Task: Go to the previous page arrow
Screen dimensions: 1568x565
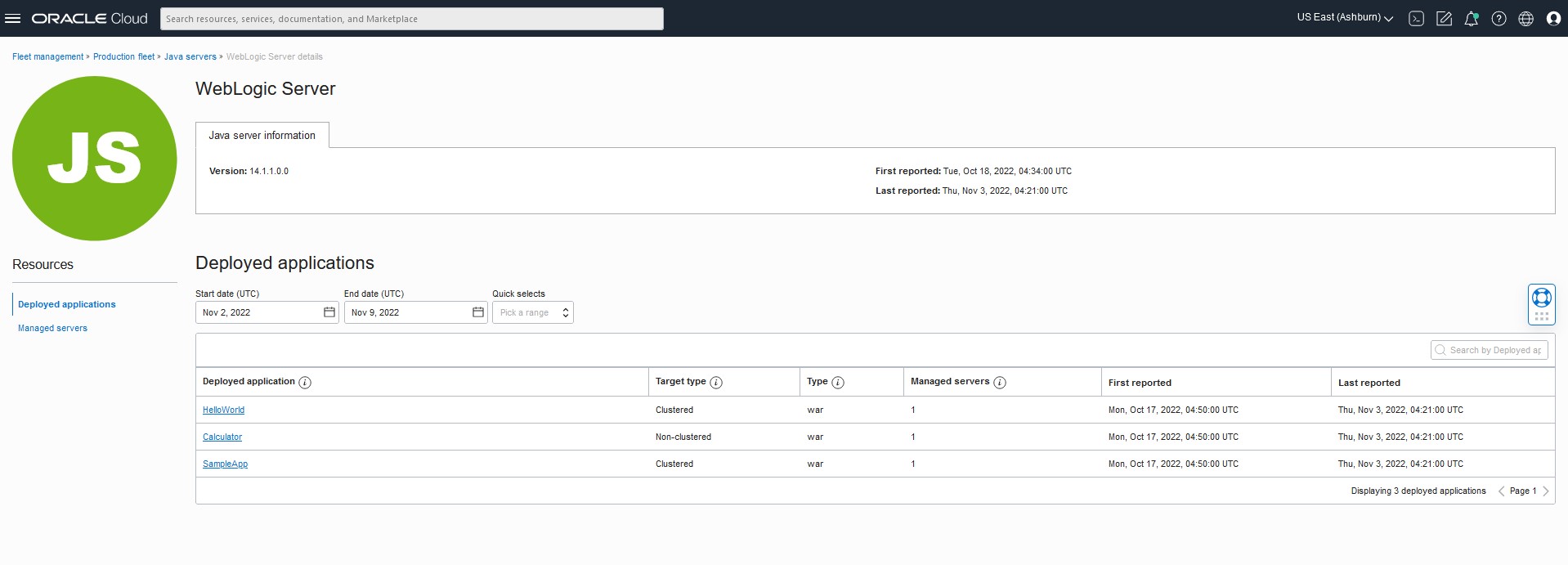Action: [x=1501, y=491]
